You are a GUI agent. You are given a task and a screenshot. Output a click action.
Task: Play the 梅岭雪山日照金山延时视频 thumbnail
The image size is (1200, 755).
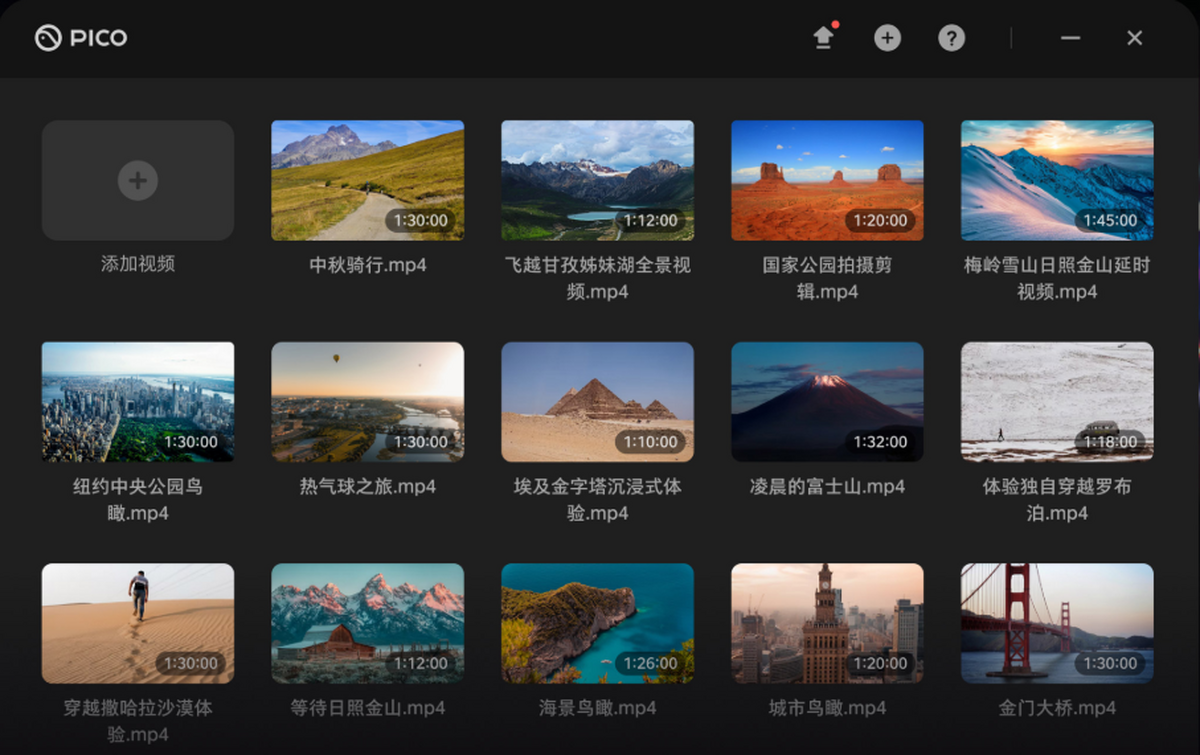point(1057,180)
